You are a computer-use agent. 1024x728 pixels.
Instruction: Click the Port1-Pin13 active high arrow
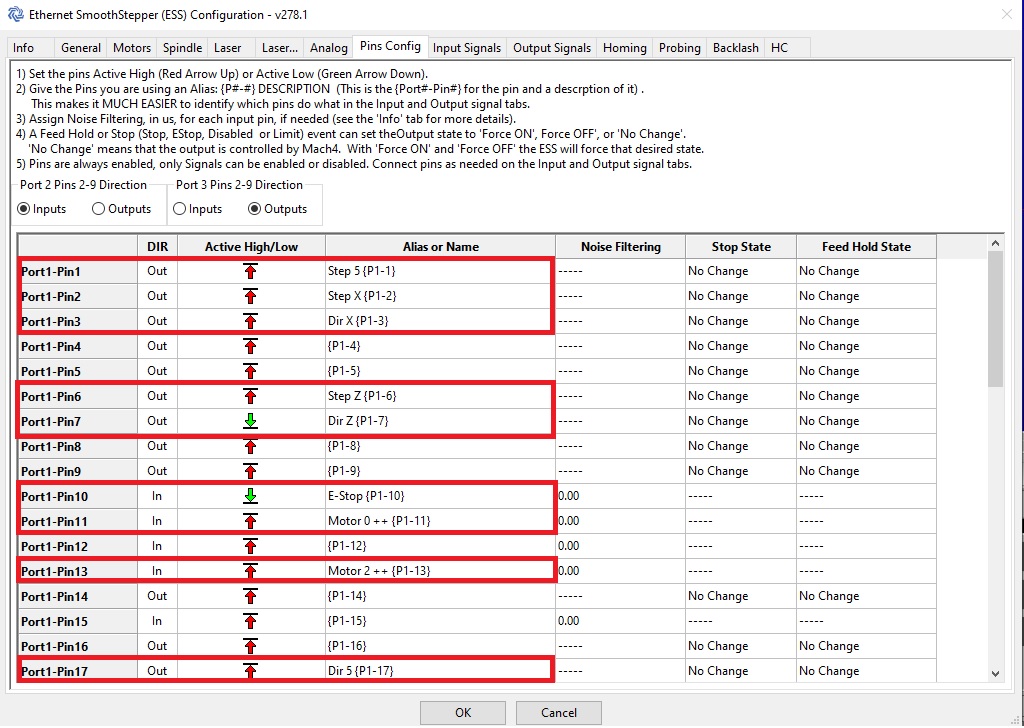(250, 571)
